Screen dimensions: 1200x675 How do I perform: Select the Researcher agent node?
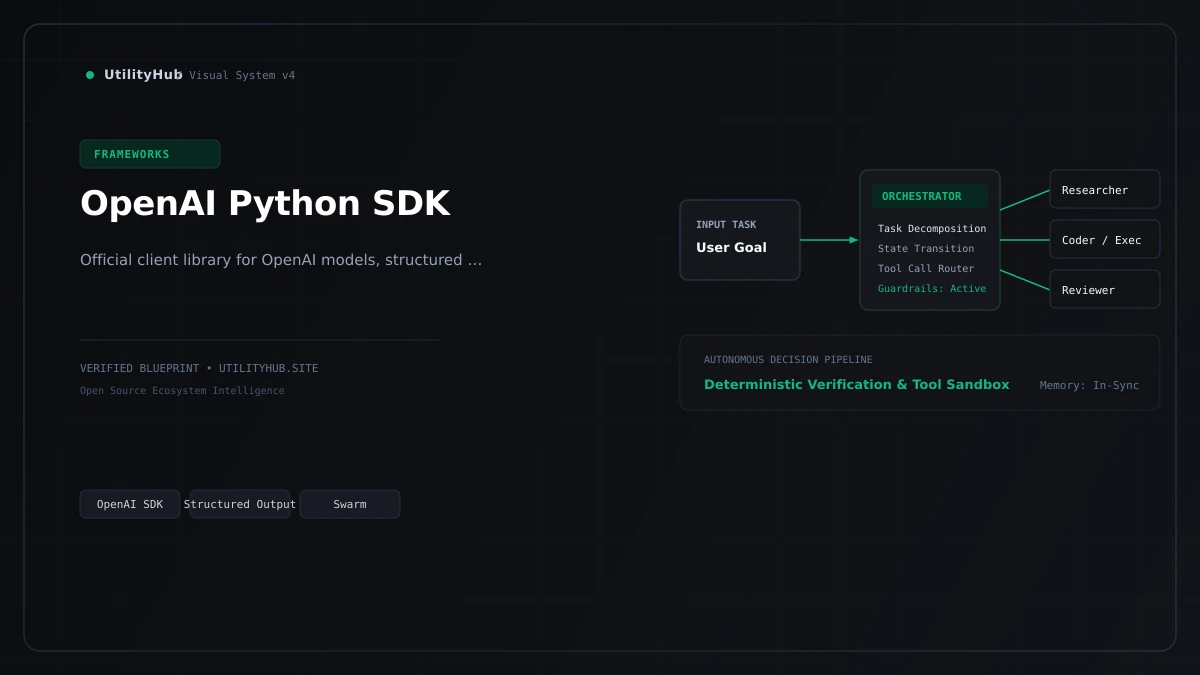1105,189
